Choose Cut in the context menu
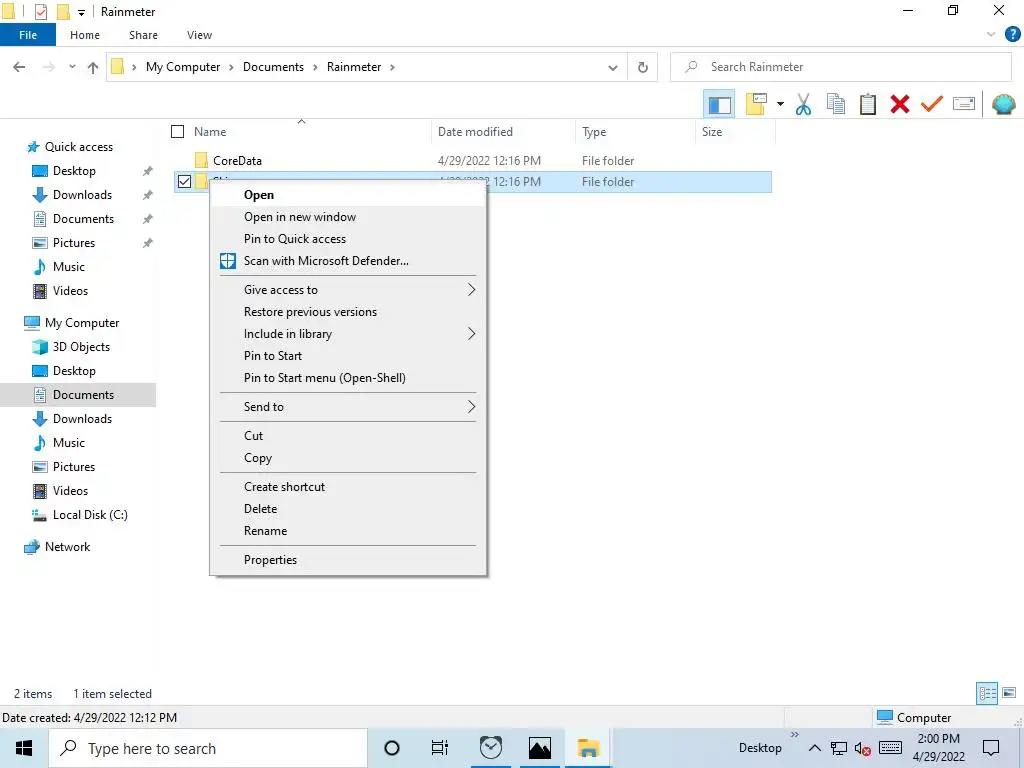The height and width of the screenshot is (768, 1024). [348, 436]
